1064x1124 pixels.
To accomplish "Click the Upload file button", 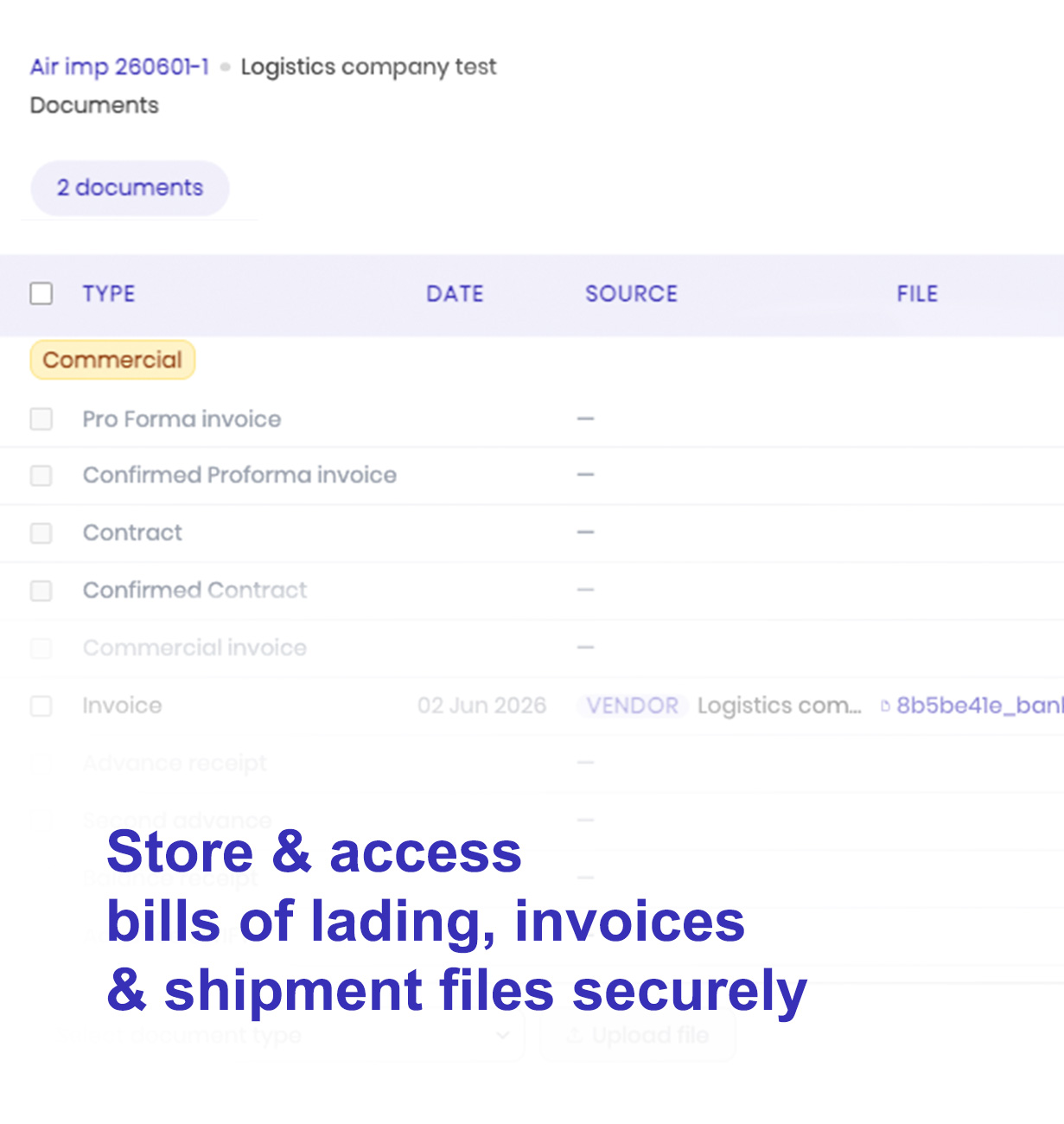I will (x=638, y=1035).
